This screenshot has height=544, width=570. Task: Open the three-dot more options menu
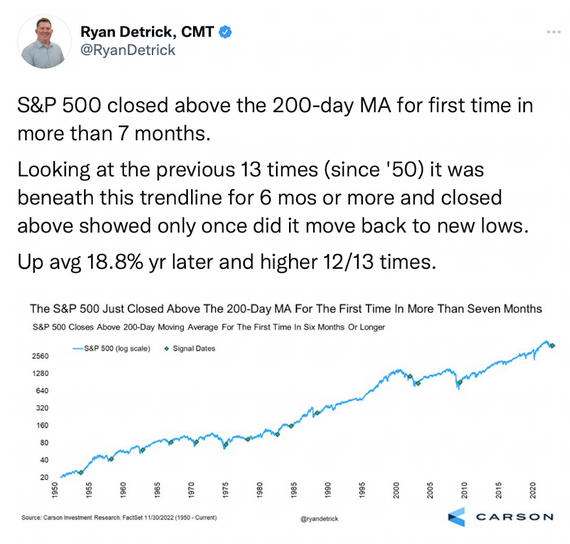(553, 32)
